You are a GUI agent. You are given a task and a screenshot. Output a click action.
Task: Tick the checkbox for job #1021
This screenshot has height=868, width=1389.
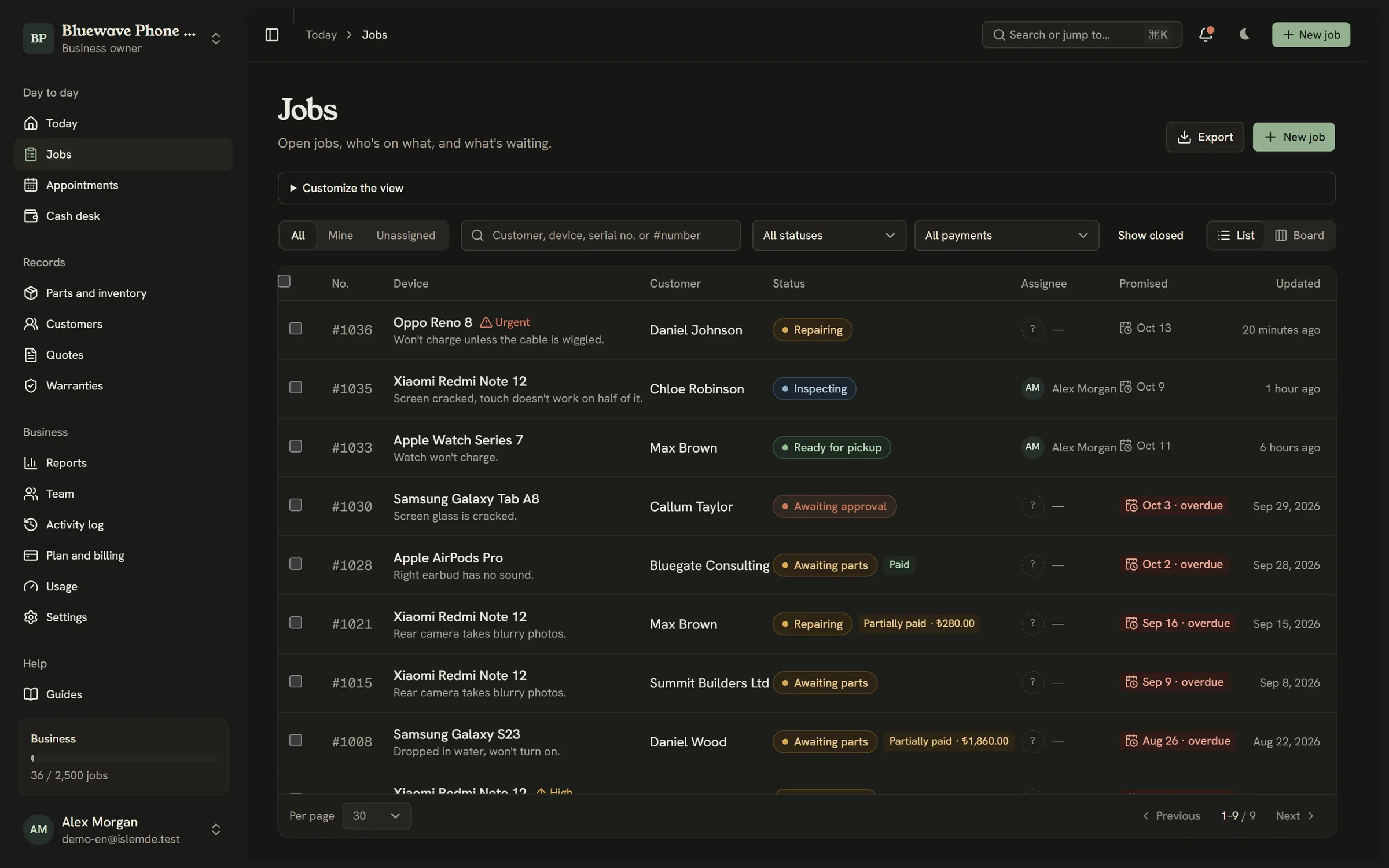click(296, 623)
